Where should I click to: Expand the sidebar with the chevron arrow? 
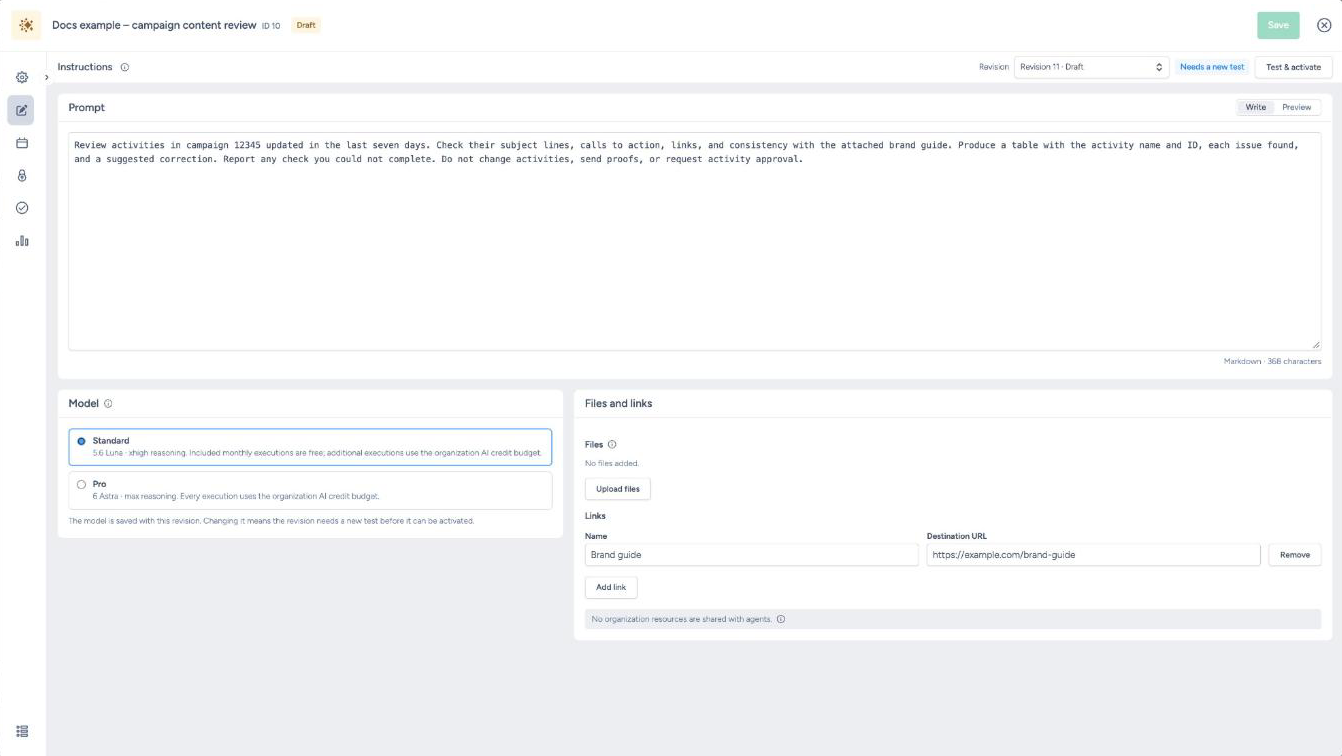47,77
